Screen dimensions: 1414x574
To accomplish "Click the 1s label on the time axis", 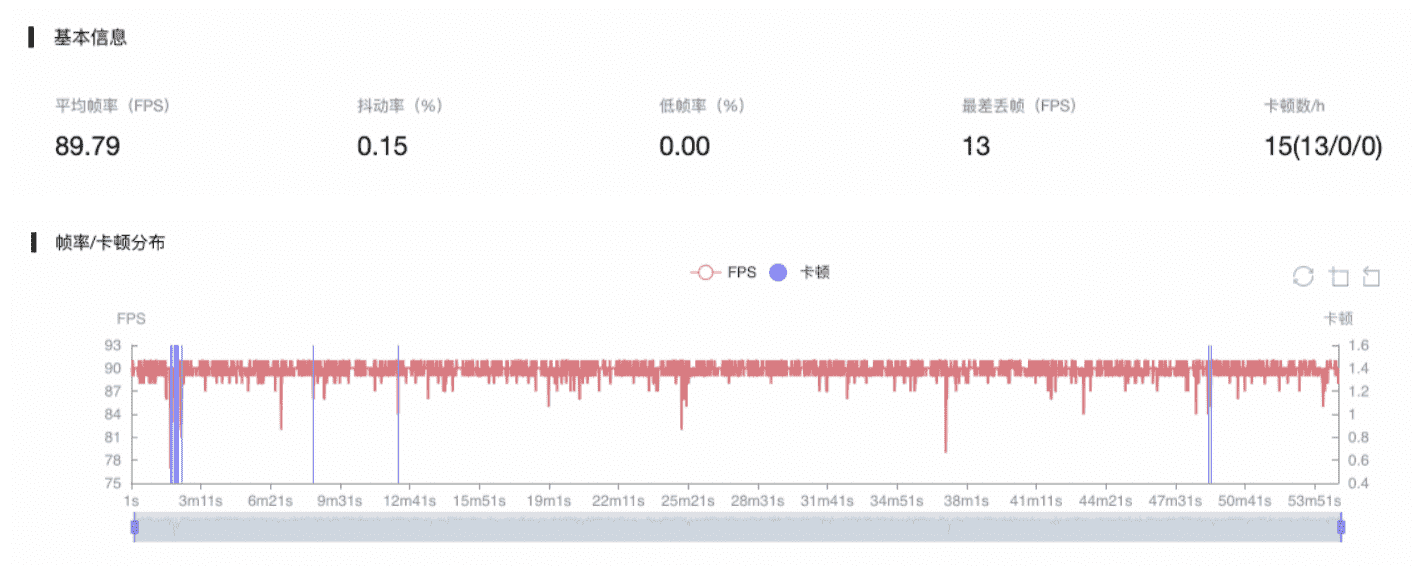I will (x=130, y=500).
